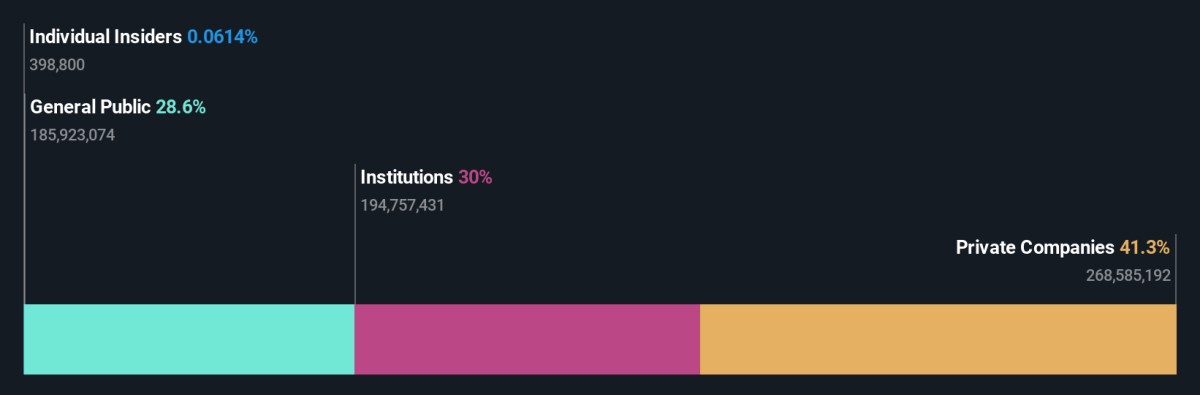
Task: Click the Institutions vertical marker line
Action: 355,235
